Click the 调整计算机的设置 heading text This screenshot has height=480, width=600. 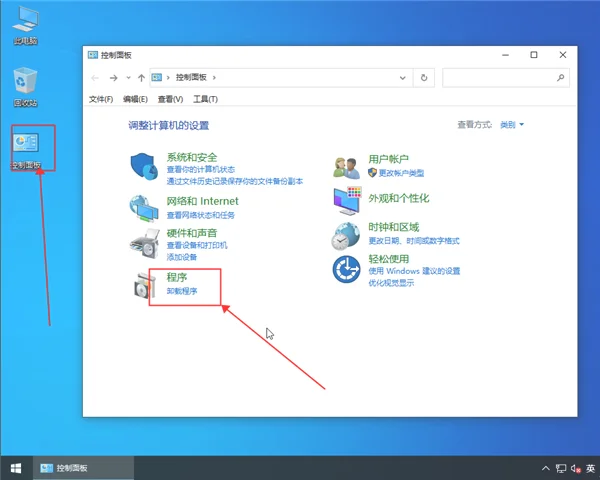pyautogui.click(x=168, y=126)
